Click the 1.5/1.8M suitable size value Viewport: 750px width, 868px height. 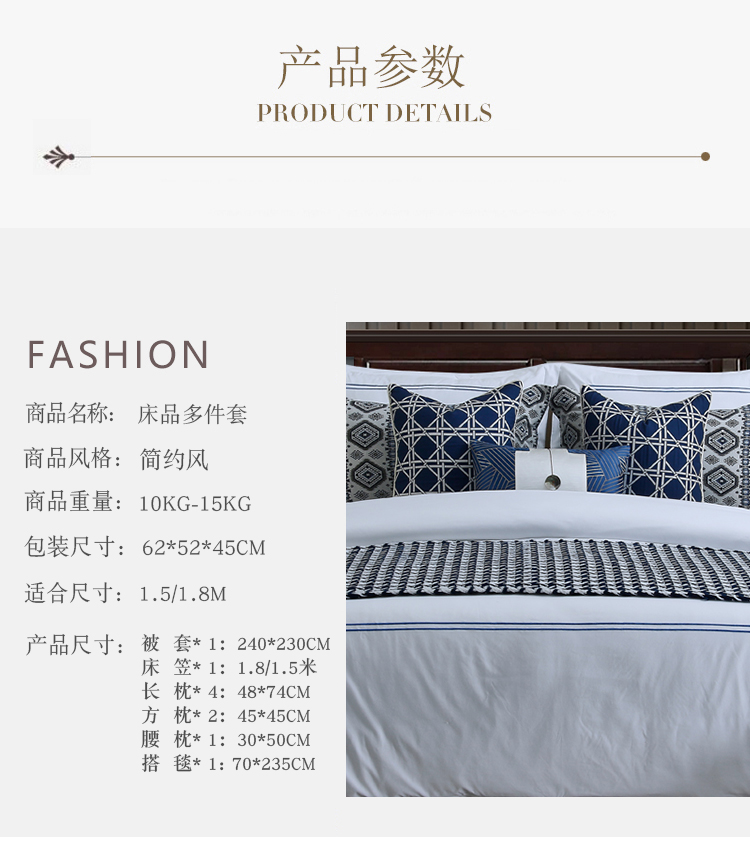click(183, 594)
